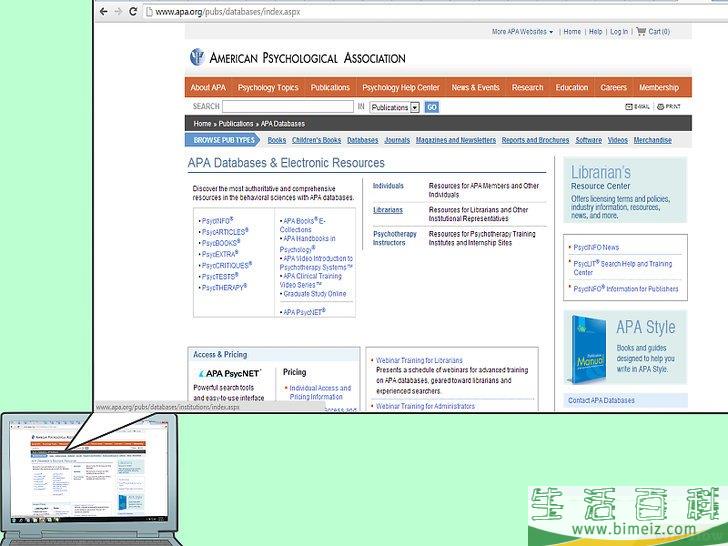
Task: Browse the Books pub type
Action: [277, 140]
